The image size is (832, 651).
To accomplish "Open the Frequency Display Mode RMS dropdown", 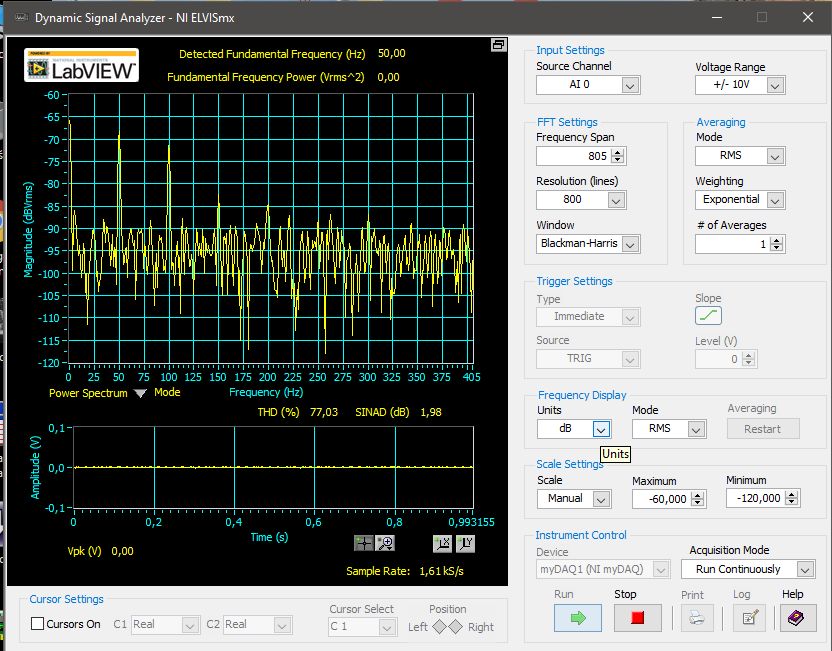I will click(696, 429).
